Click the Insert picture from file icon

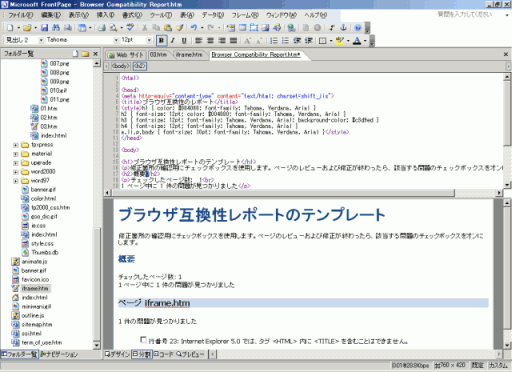pos(265,28)
